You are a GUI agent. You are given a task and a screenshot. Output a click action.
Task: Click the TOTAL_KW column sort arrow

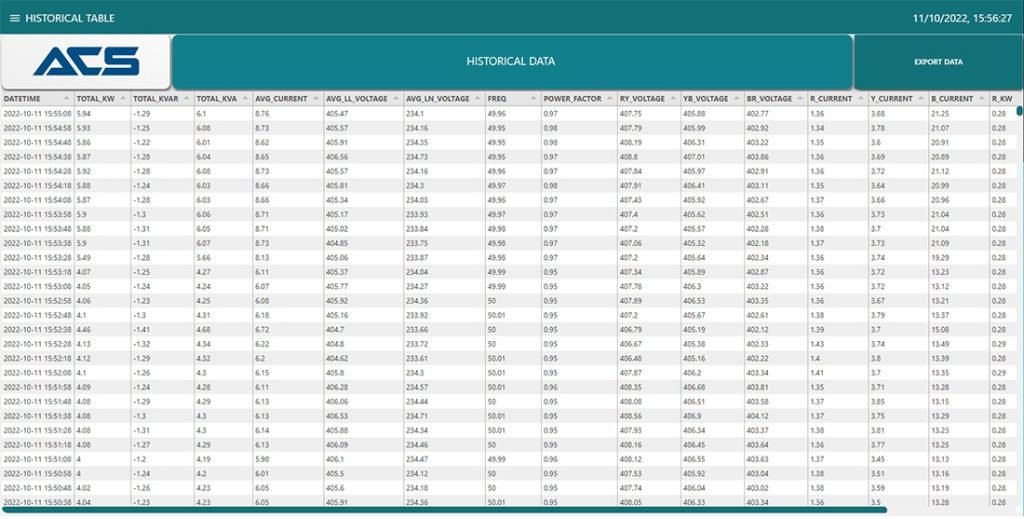click(123, 99)
